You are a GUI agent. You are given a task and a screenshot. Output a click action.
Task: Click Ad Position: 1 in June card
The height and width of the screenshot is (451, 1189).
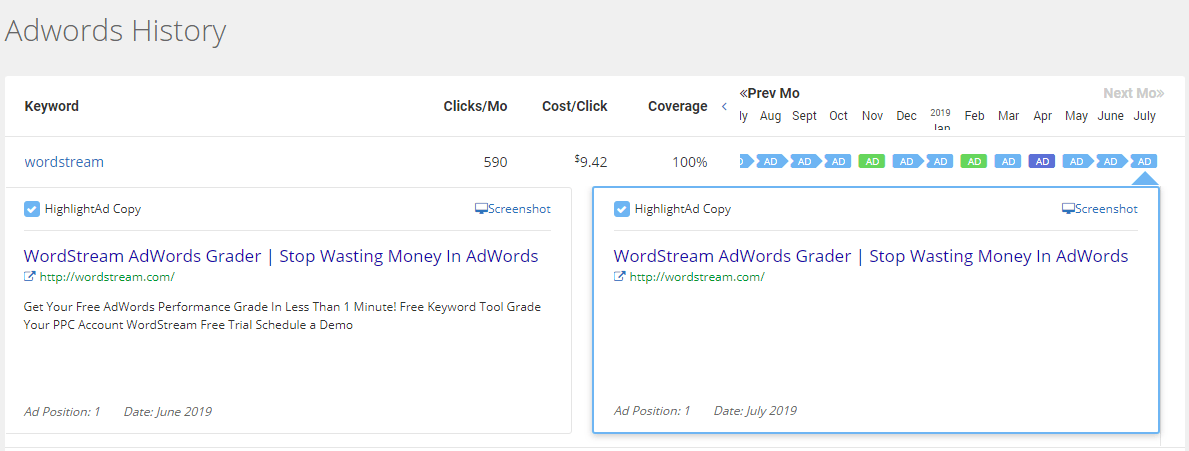click(62, 412)
